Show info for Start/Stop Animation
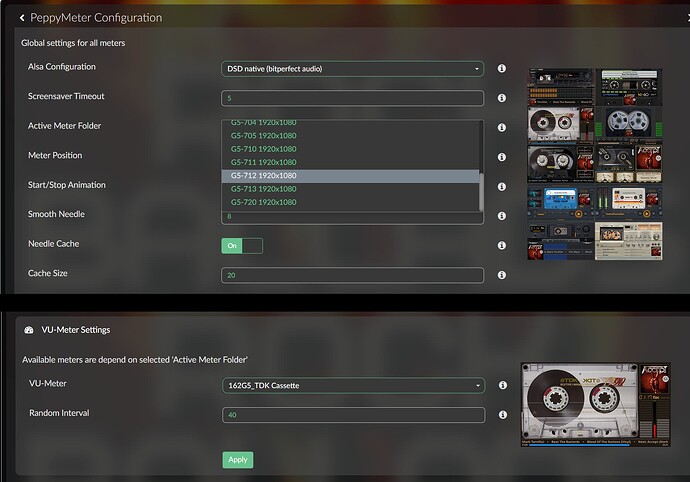 pyautogui.click(x=502, y=187)
